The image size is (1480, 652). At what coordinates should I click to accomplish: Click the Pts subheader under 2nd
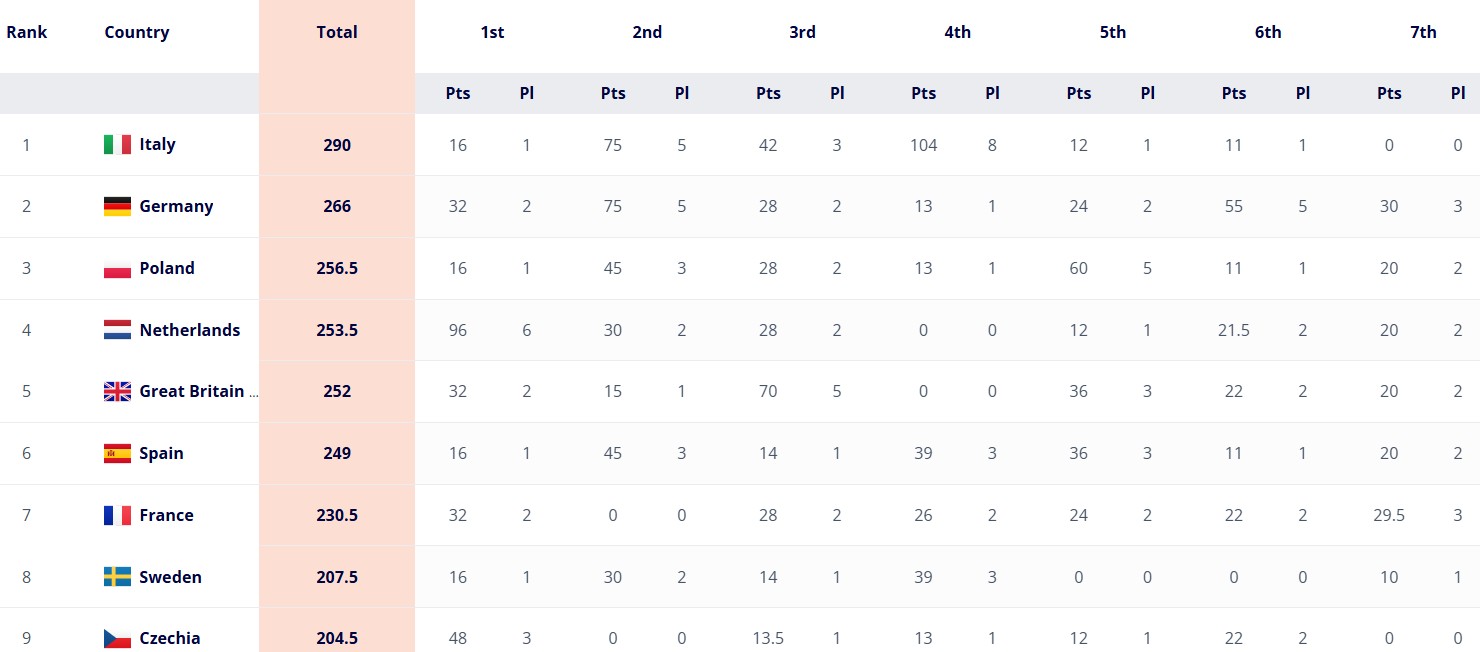point(613,93)
